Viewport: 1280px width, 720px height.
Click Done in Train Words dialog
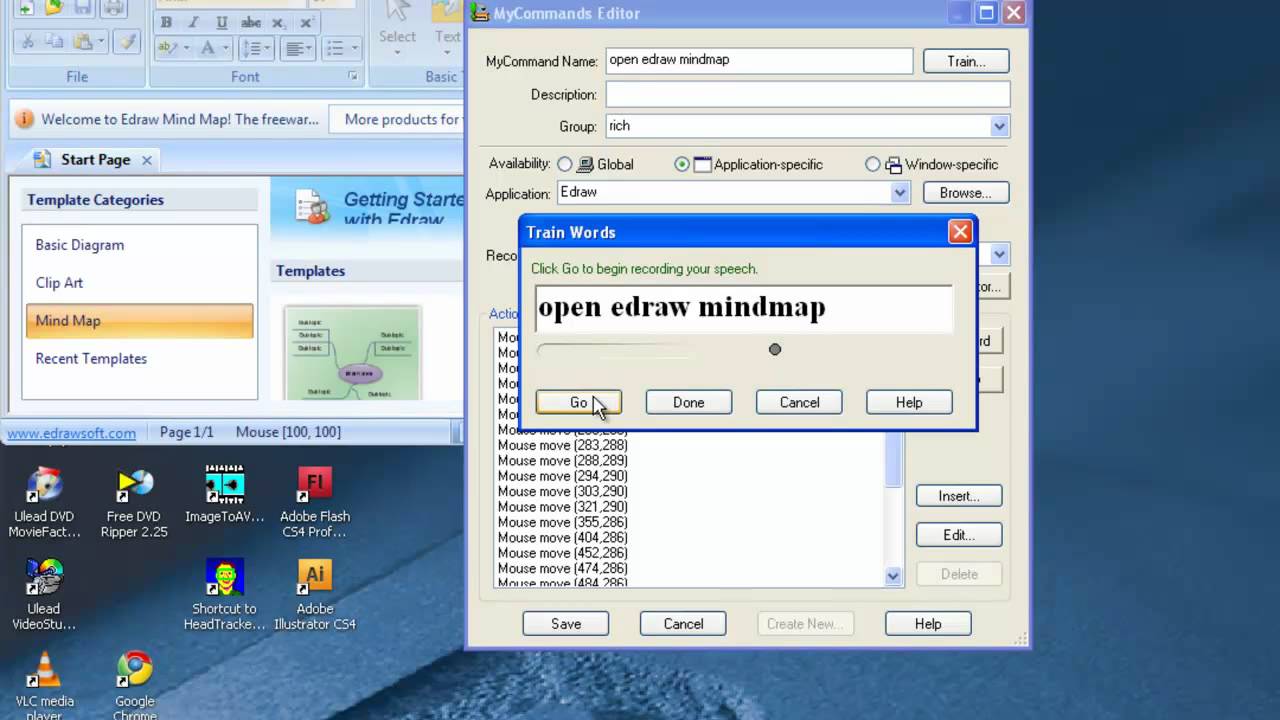[688, 402]
